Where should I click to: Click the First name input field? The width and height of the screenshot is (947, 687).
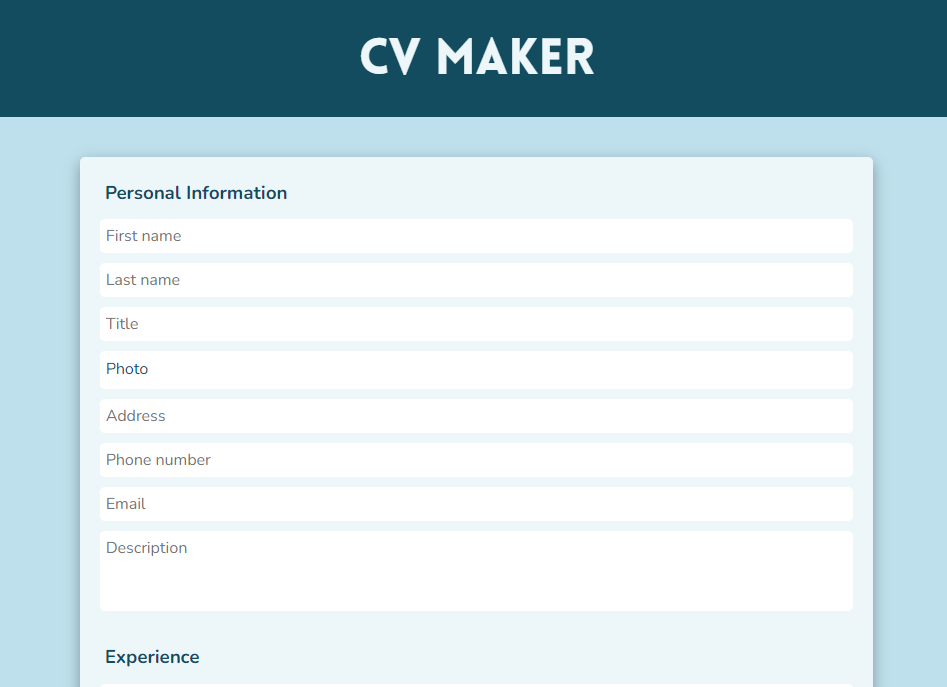[x=476, y=236]
